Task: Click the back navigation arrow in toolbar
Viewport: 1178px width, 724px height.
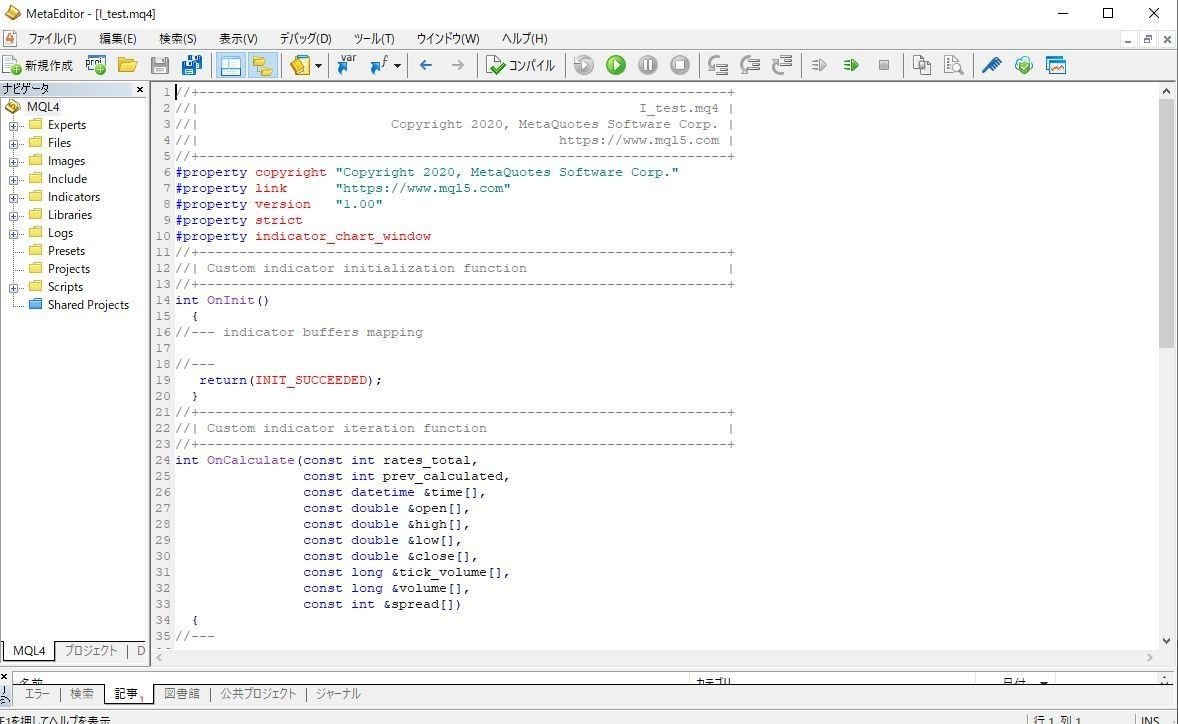Action: click(426, 65)
